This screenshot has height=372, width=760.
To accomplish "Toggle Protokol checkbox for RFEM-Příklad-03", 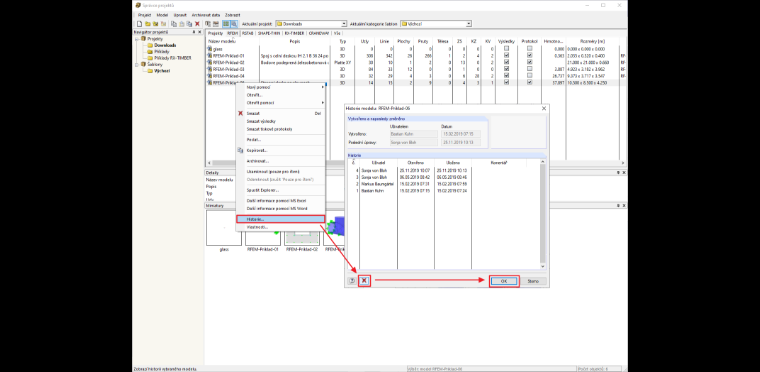I will pos(530,69).
